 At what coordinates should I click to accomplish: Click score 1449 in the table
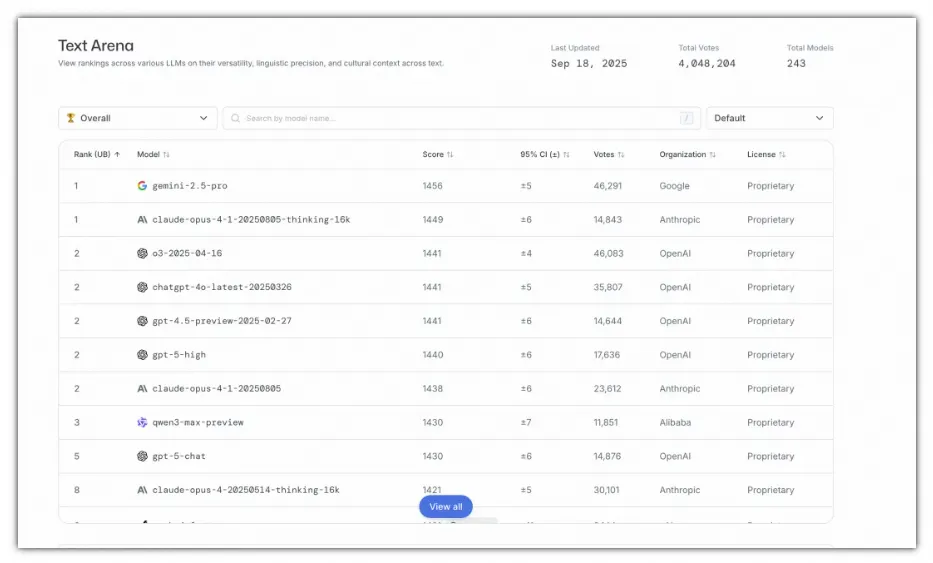pos(433,220)
